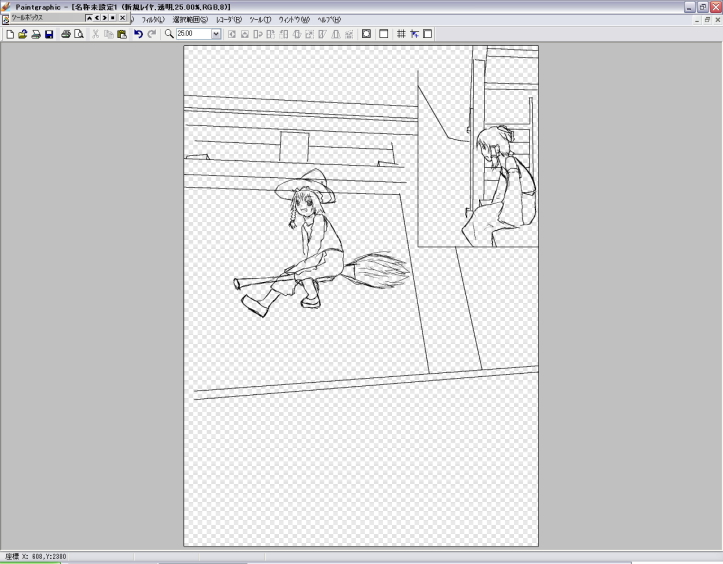
Task: Create a new document with the New icon
Action: [x=10, y=34]
